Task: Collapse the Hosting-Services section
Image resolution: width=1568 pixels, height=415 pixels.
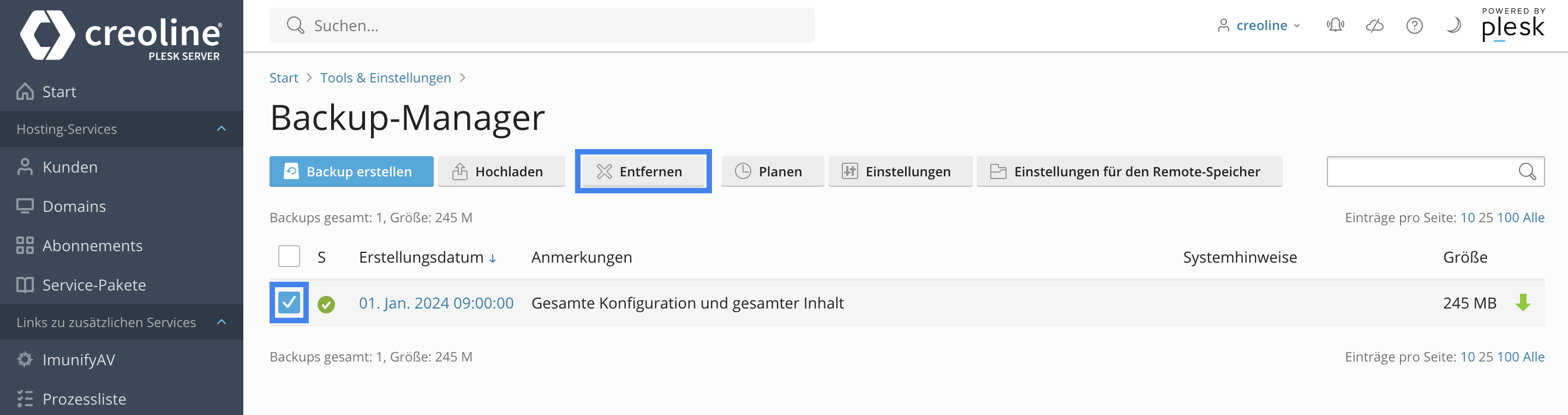Action: (222, 128)
